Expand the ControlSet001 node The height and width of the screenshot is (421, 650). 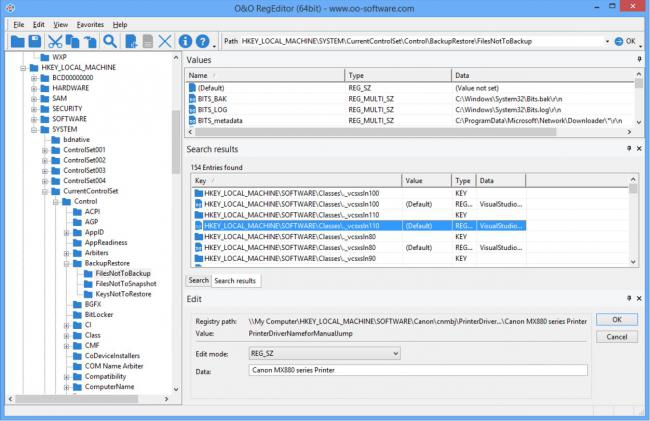[45, 150]
